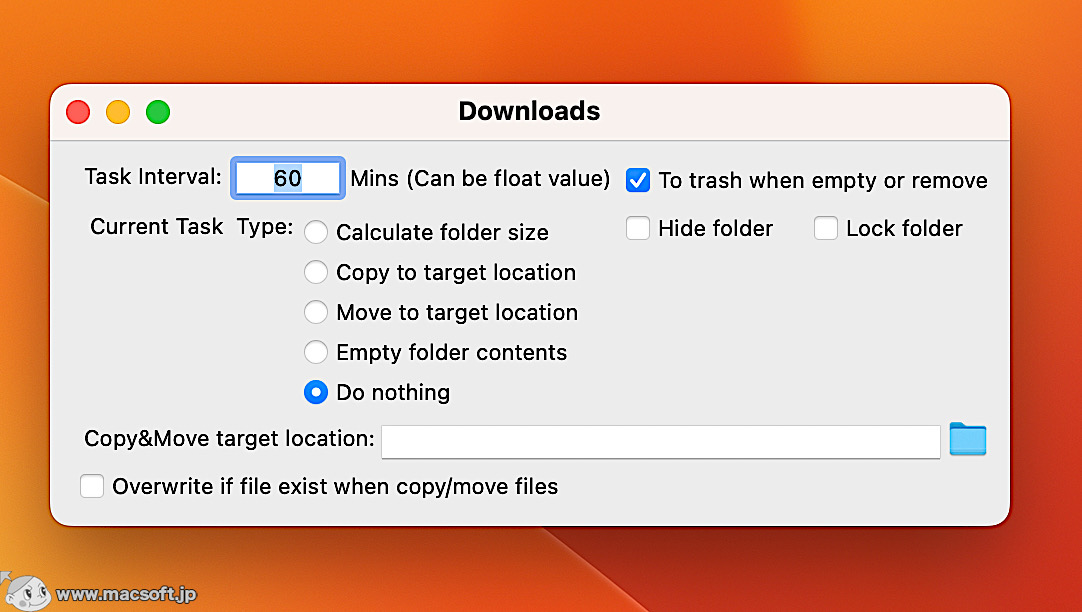Viewport: 1082px width, 612px height.
Task: Click the Task Interval input field
Action: (288, 178)
